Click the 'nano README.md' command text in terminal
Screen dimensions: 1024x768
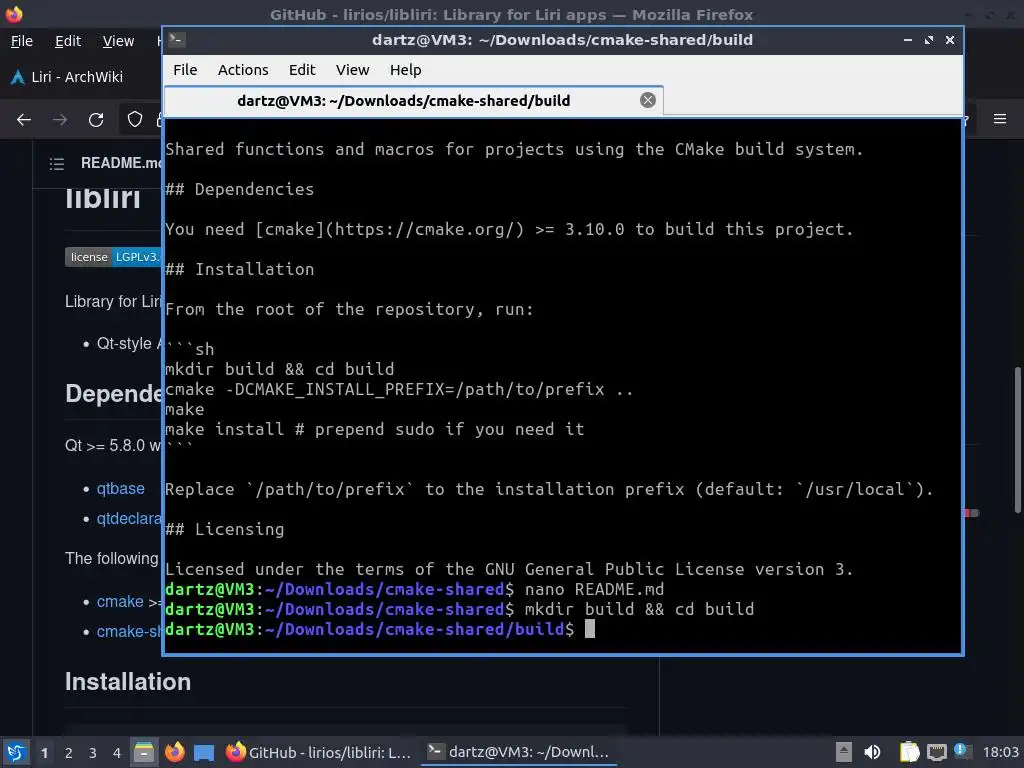point(594,589)
